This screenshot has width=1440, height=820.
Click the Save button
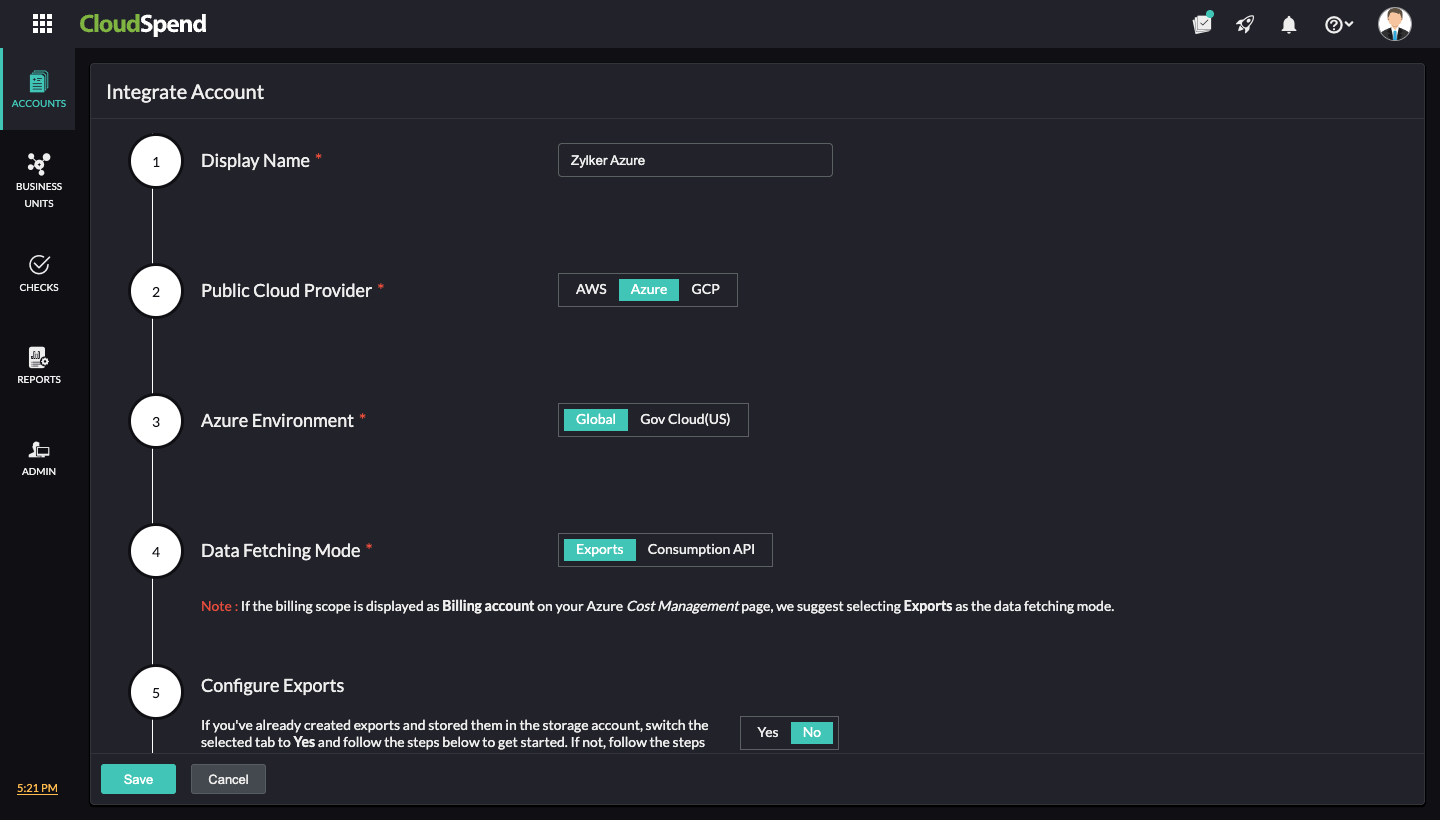[138, 779]
